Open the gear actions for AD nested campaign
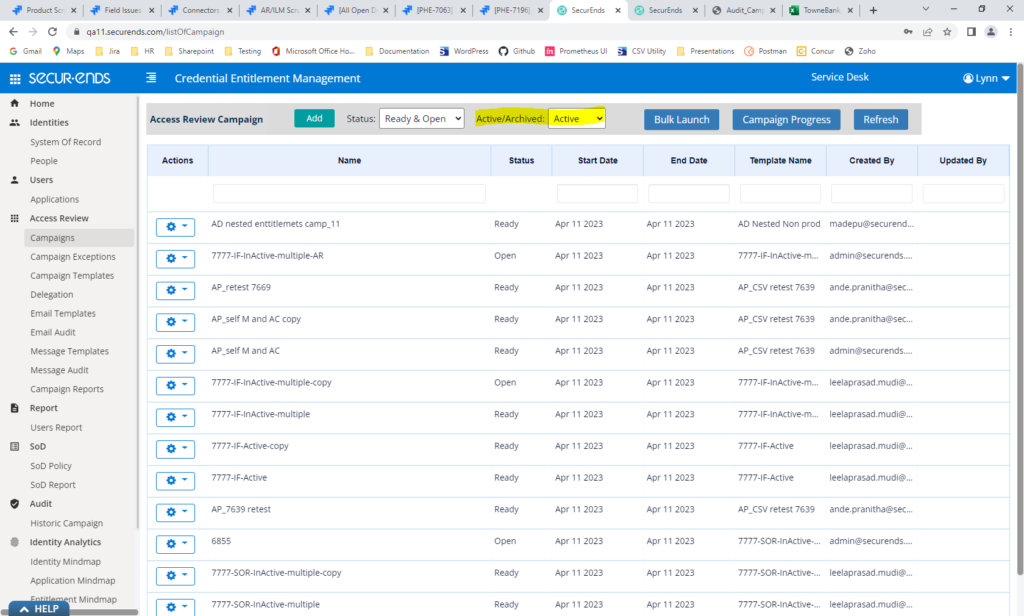 coord(175,227)
